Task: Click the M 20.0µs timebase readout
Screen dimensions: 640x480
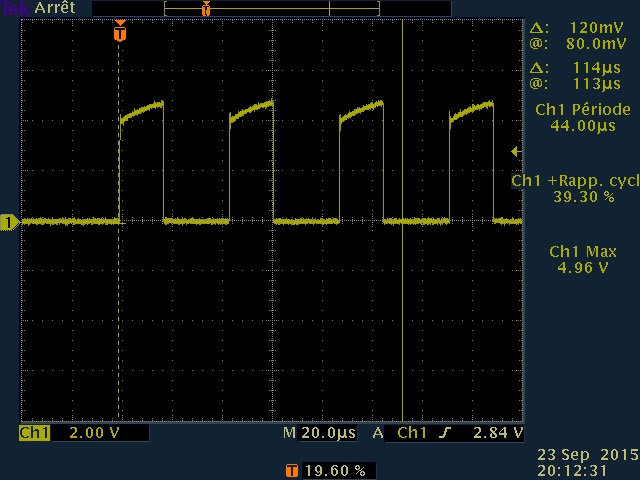Action: click(x=320, y=433)
